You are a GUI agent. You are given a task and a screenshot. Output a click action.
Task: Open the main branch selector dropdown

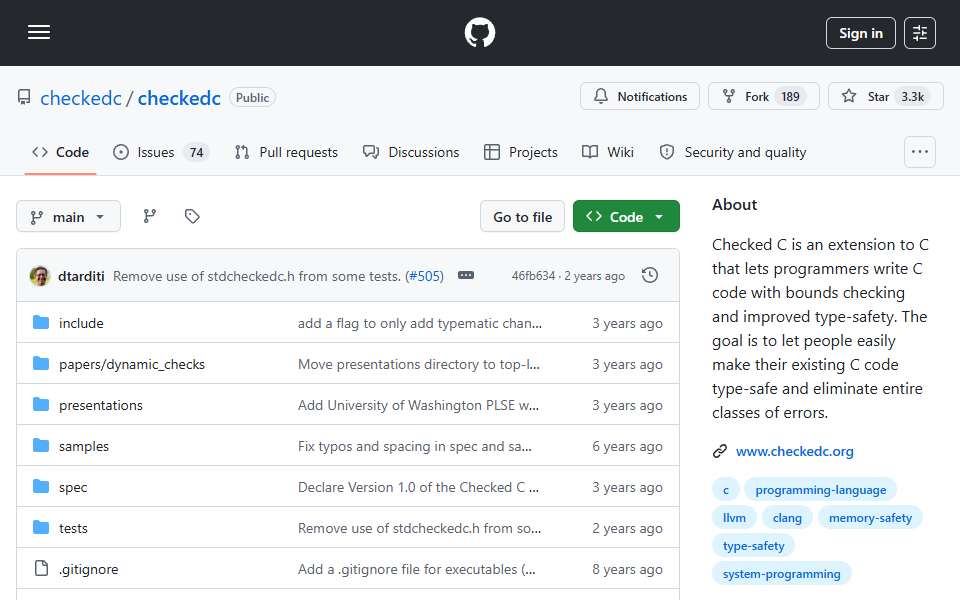[69, 217]
